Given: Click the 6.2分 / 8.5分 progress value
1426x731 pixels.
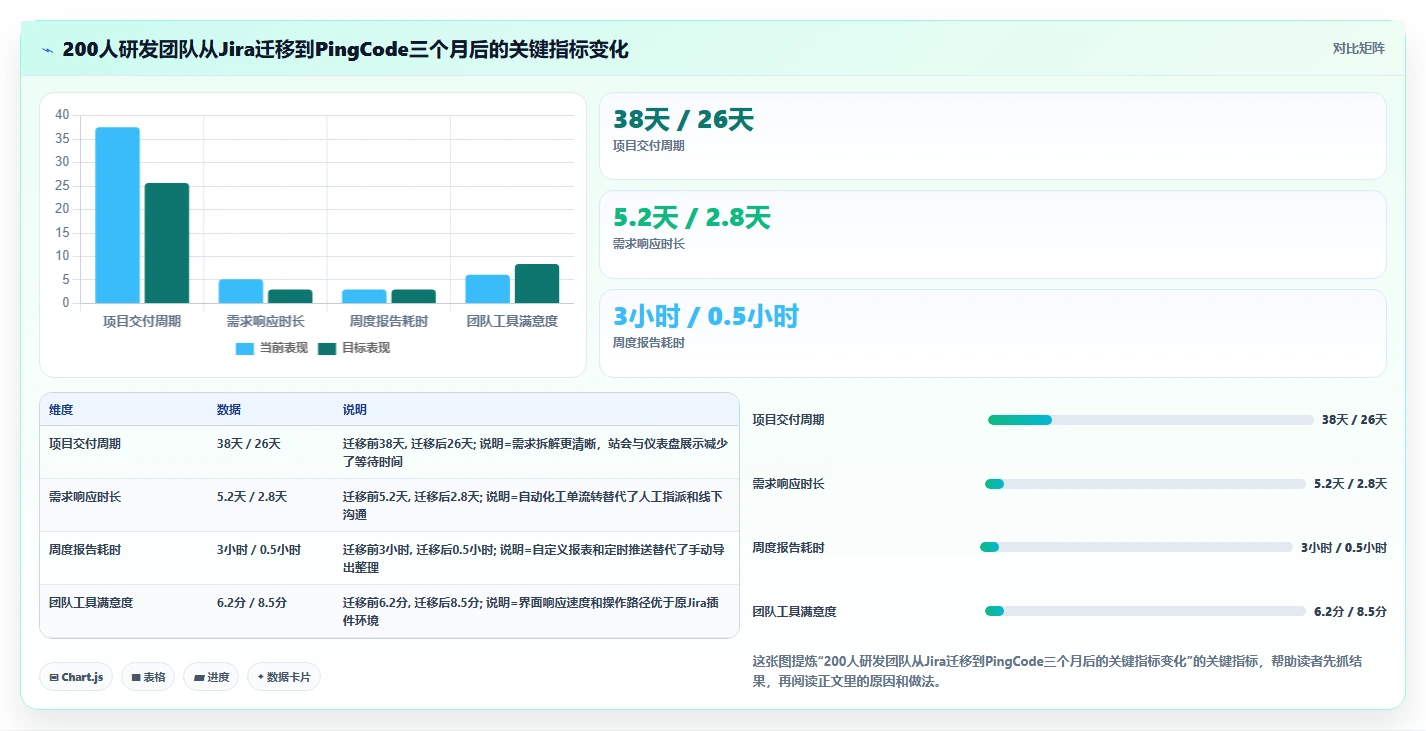Looking at the screenshot, I should tap(1350, 611).
